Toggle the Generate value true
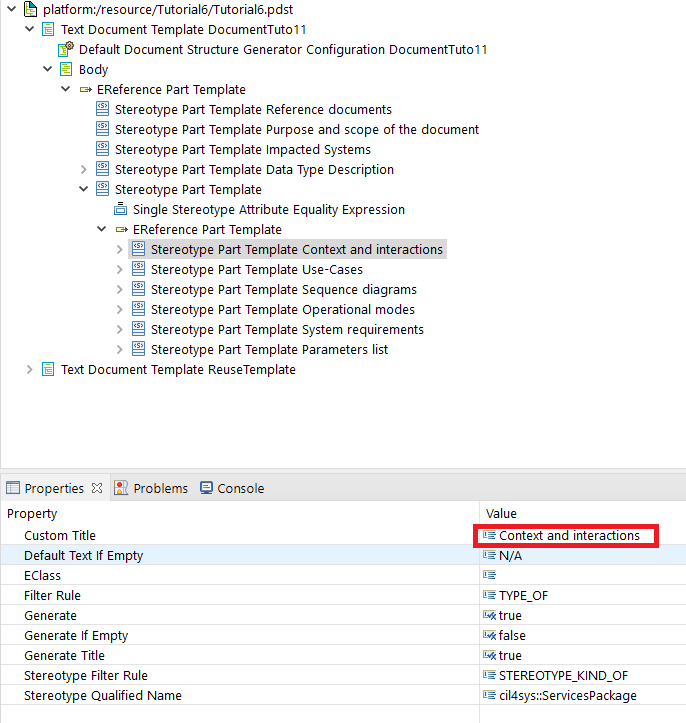Screen dimensions: 686x723 [x=510, y=616]
